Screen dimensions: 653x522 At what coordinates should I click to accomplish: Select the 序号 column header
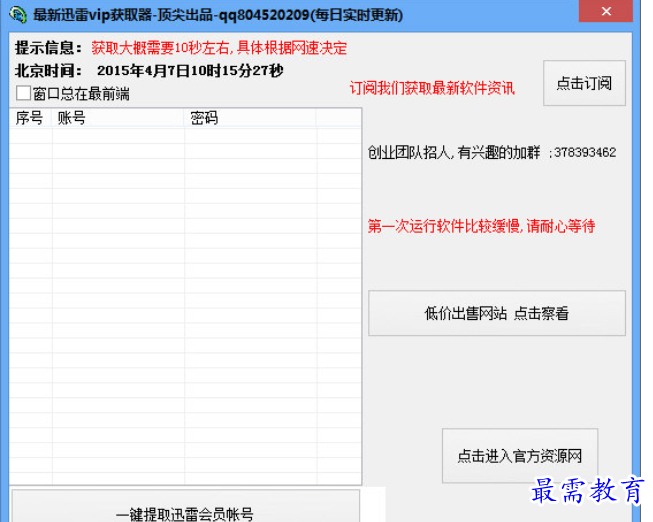(x=30, y=118)
